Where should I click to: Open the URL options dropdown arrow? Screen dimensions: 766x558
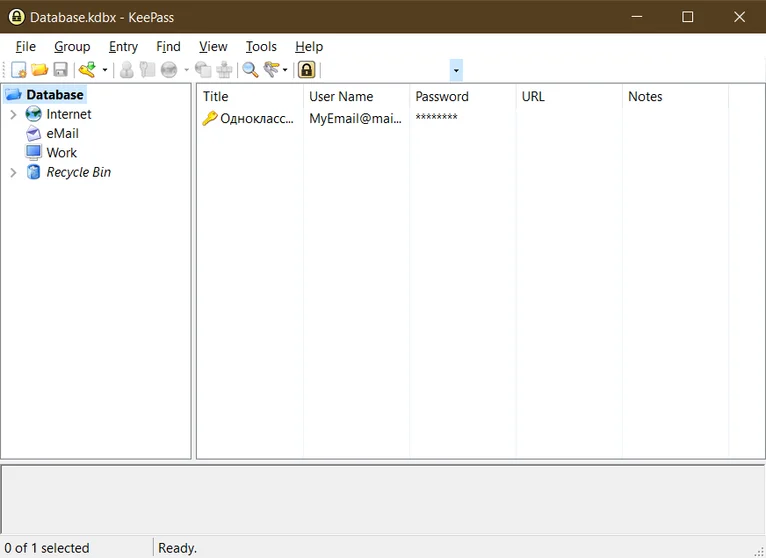186,70
